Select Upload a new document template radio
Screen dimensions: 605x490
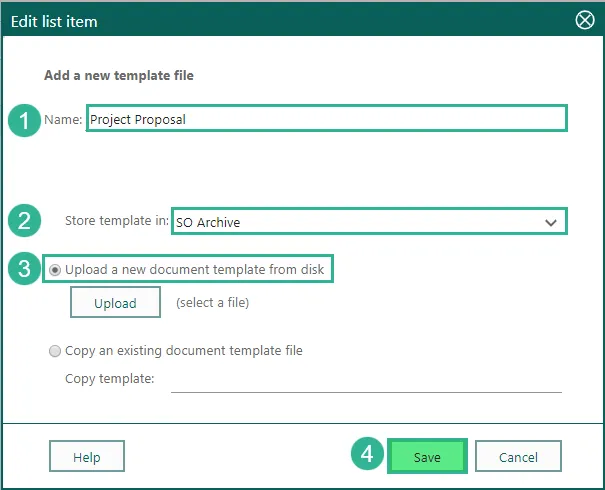(x=54, y=270)
